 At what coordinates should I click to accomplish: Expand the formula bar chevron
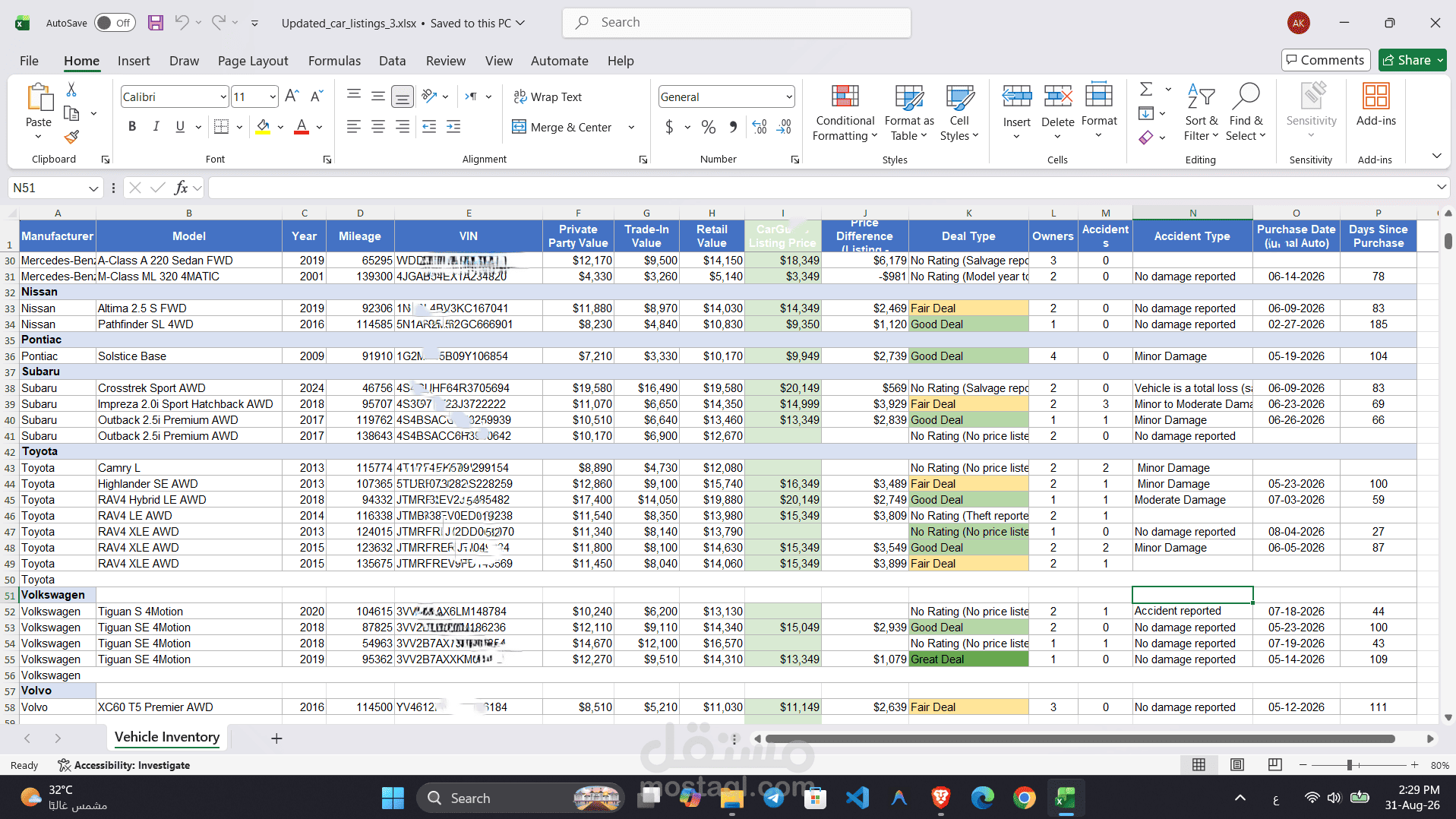click(1442, 187)
